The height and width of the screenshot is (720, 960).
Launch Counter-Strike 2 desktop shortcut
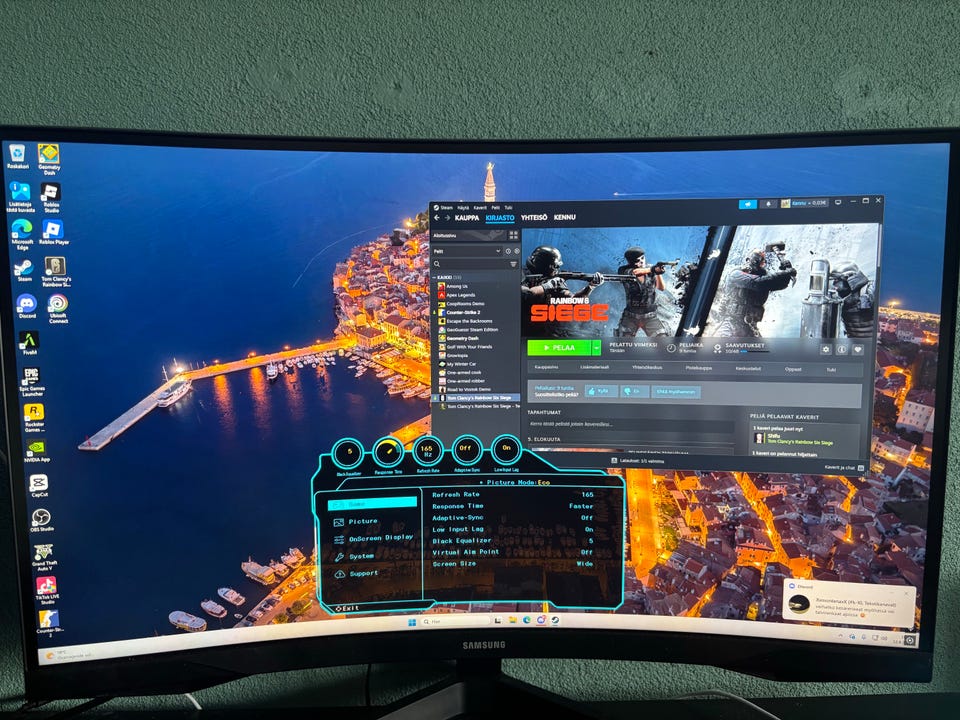[x=48, y=623]
